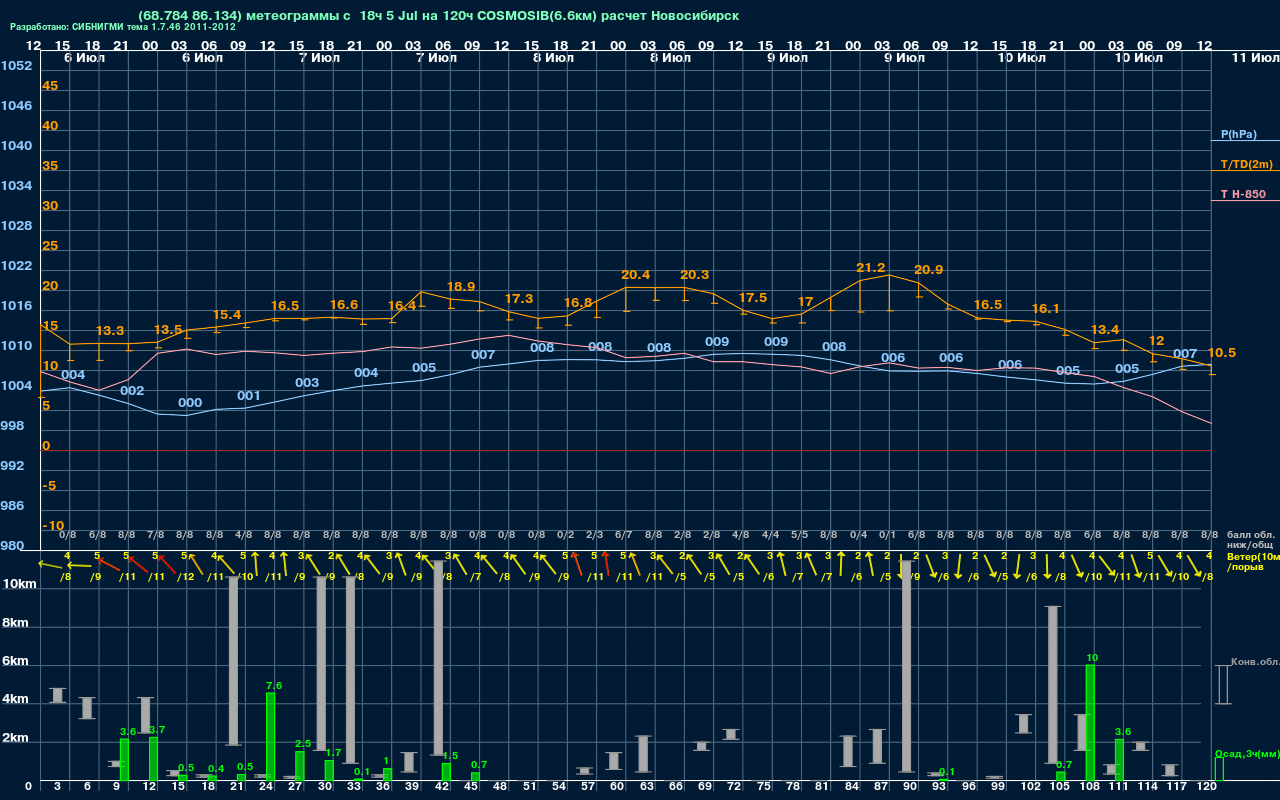Click the 6km height axis label
The width and height of the screenshot is (1280, 800).
click(13, 662)
